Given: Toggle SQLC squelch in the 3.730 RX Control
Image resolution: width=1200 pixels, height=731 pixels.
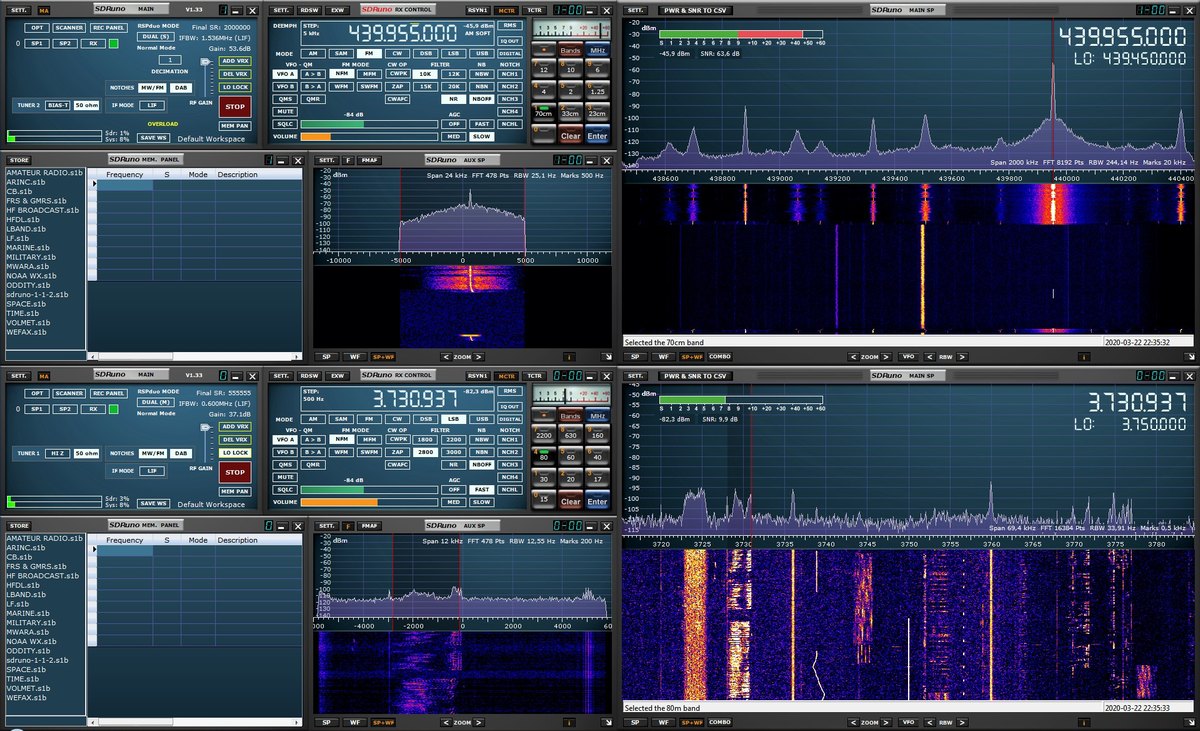Looking at the screenshot, I should tap(285, 490).
